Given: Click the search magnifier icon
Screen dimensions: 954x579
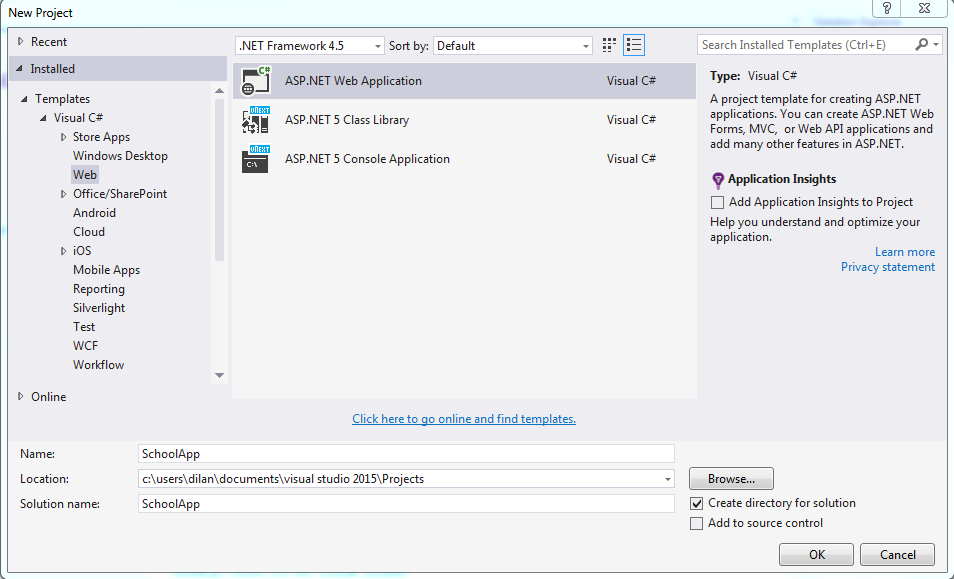Looking at the screenshot, I should [922, 44].
